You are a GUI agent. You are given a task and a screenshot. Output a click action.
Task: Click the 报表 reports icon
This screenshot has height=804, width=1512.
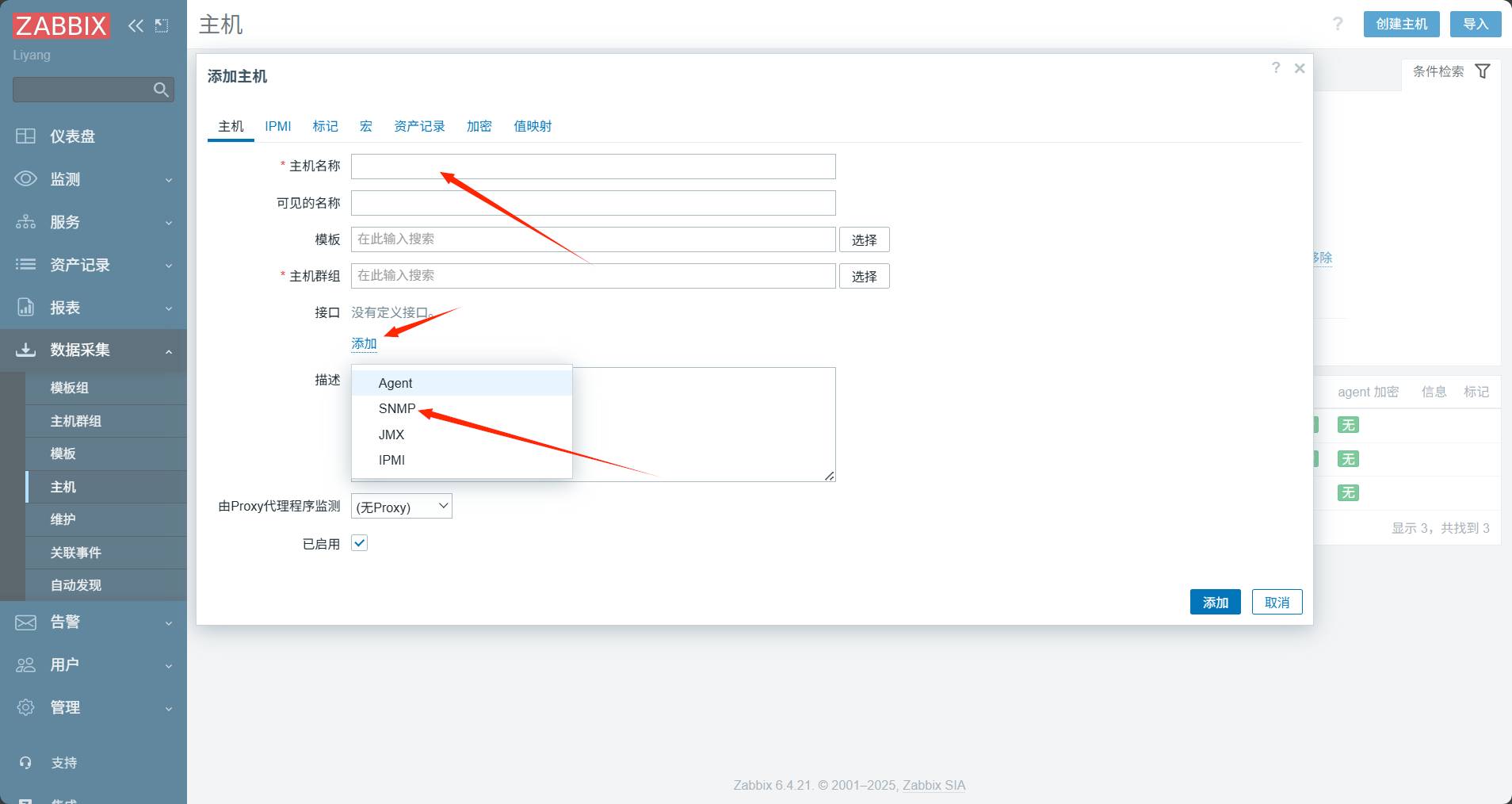25,308
